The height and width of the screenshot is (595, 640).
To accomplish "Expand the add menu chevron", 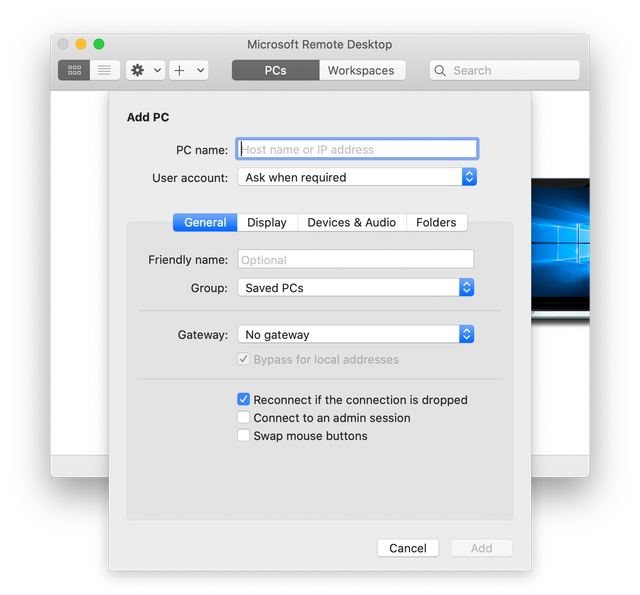I will coord(201,70).
